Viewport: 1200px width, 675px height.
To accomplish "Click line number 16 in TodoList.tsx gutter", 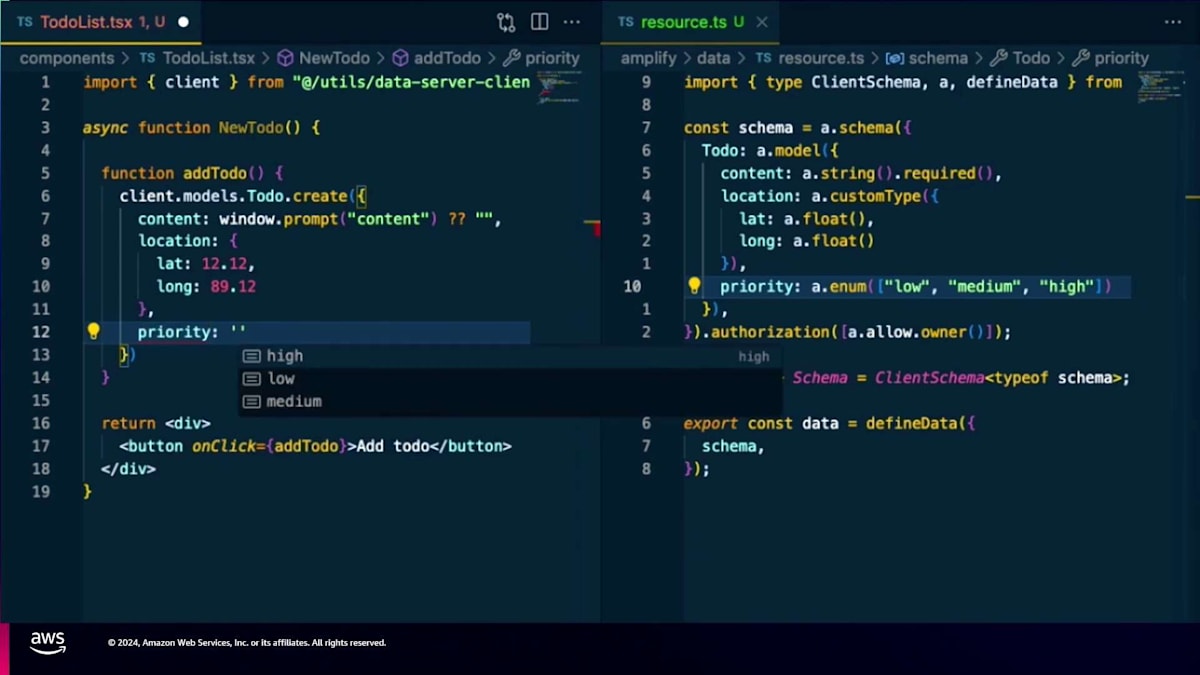I will tap(41, 423).
